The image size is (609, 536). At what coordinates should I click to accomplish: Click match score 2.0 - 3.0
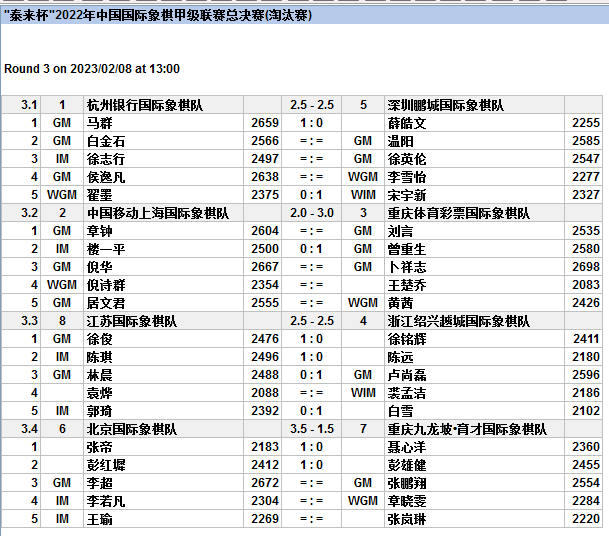tap(312, 213)
